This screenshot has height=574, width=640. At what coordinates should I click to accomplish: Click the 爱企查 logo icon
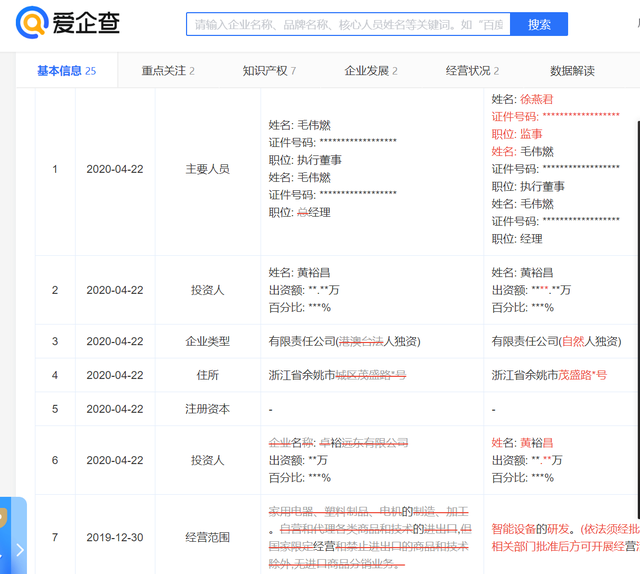click(x=32, y=22)
